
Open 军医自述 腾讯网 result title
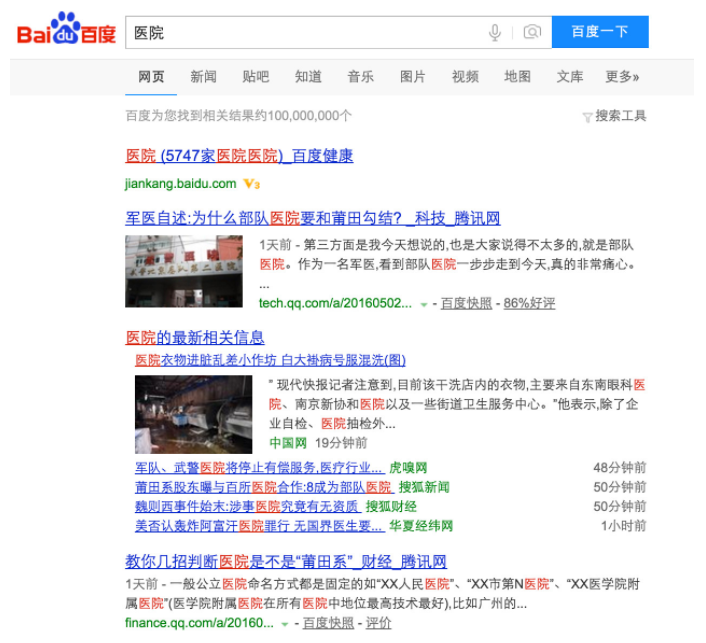coord(313,219)
